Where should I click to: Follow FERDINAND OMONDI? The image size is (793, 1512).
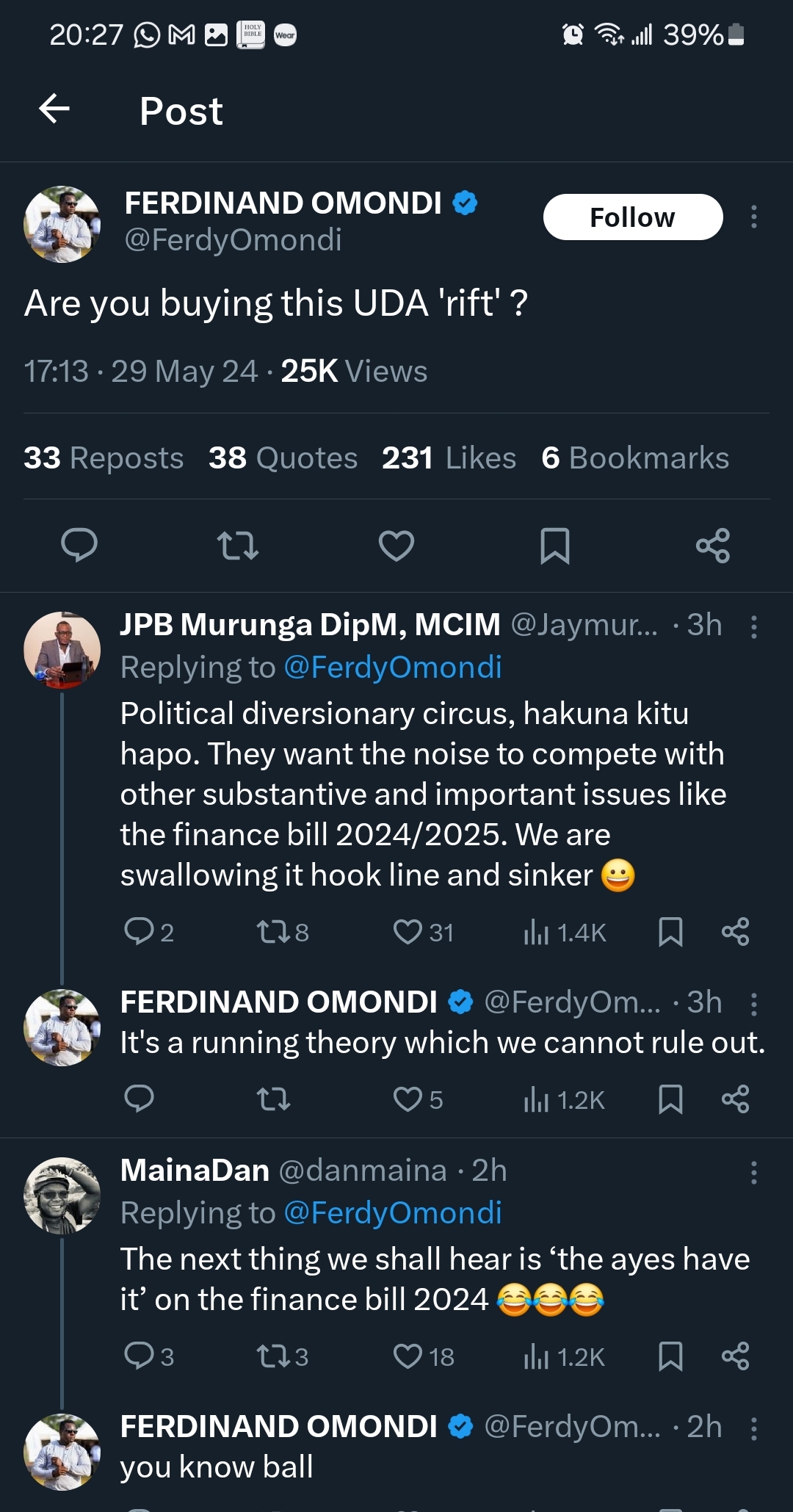[x=632, y=217]
